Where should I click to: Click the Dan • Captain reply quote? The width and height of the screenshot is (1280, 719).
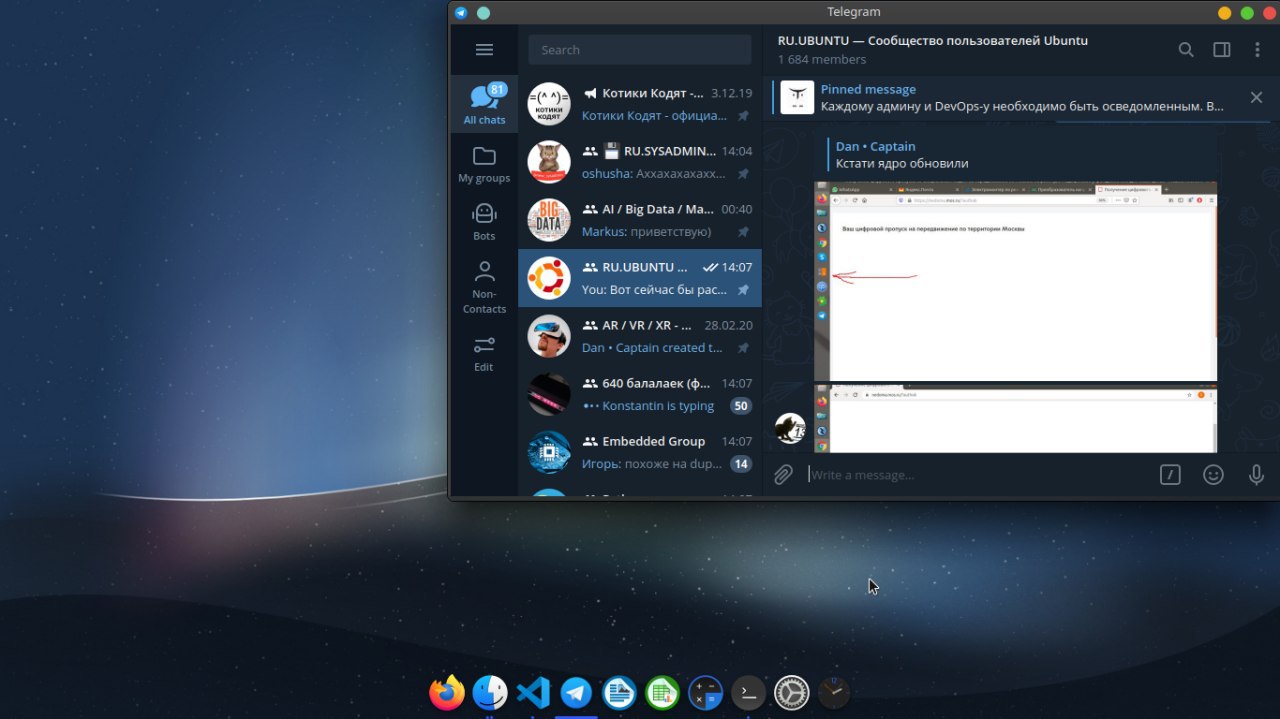point(900,155)
